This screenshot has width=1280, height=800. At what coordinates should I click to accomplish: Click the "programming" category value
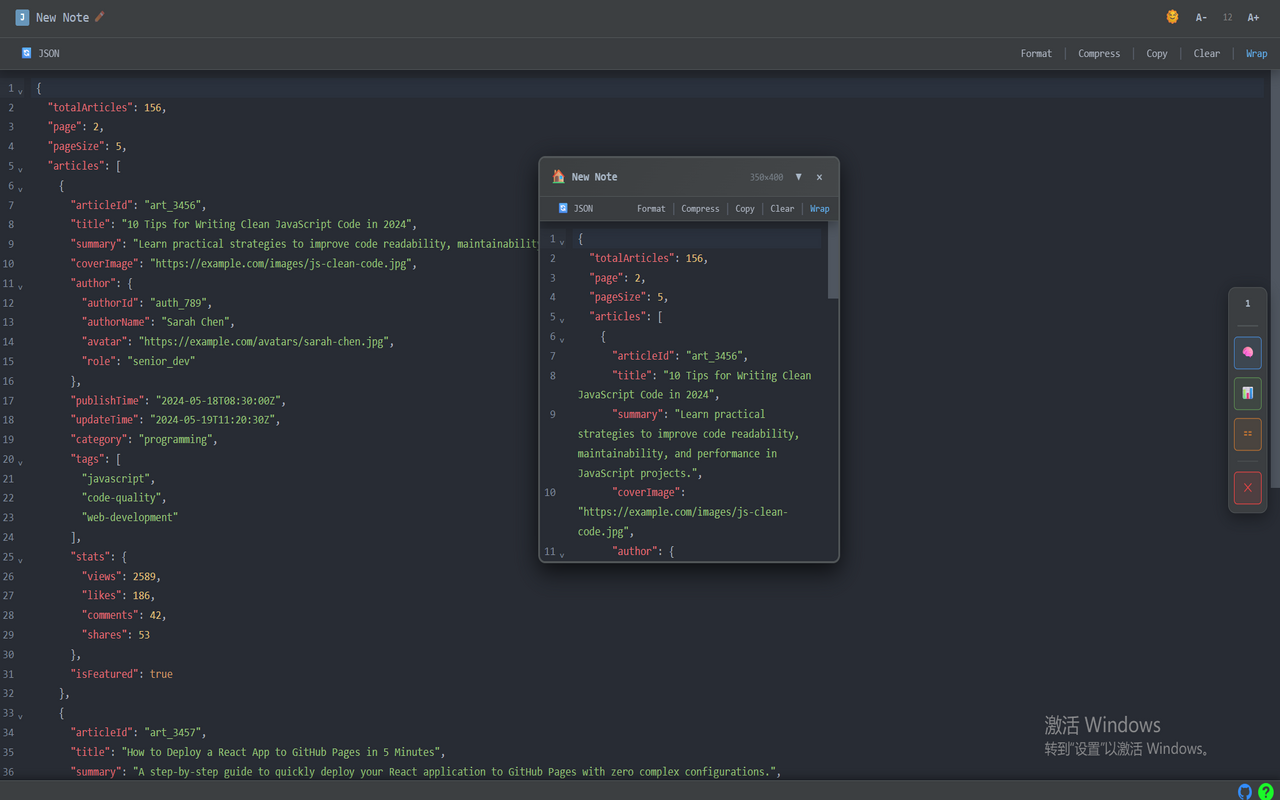(174, 439)
